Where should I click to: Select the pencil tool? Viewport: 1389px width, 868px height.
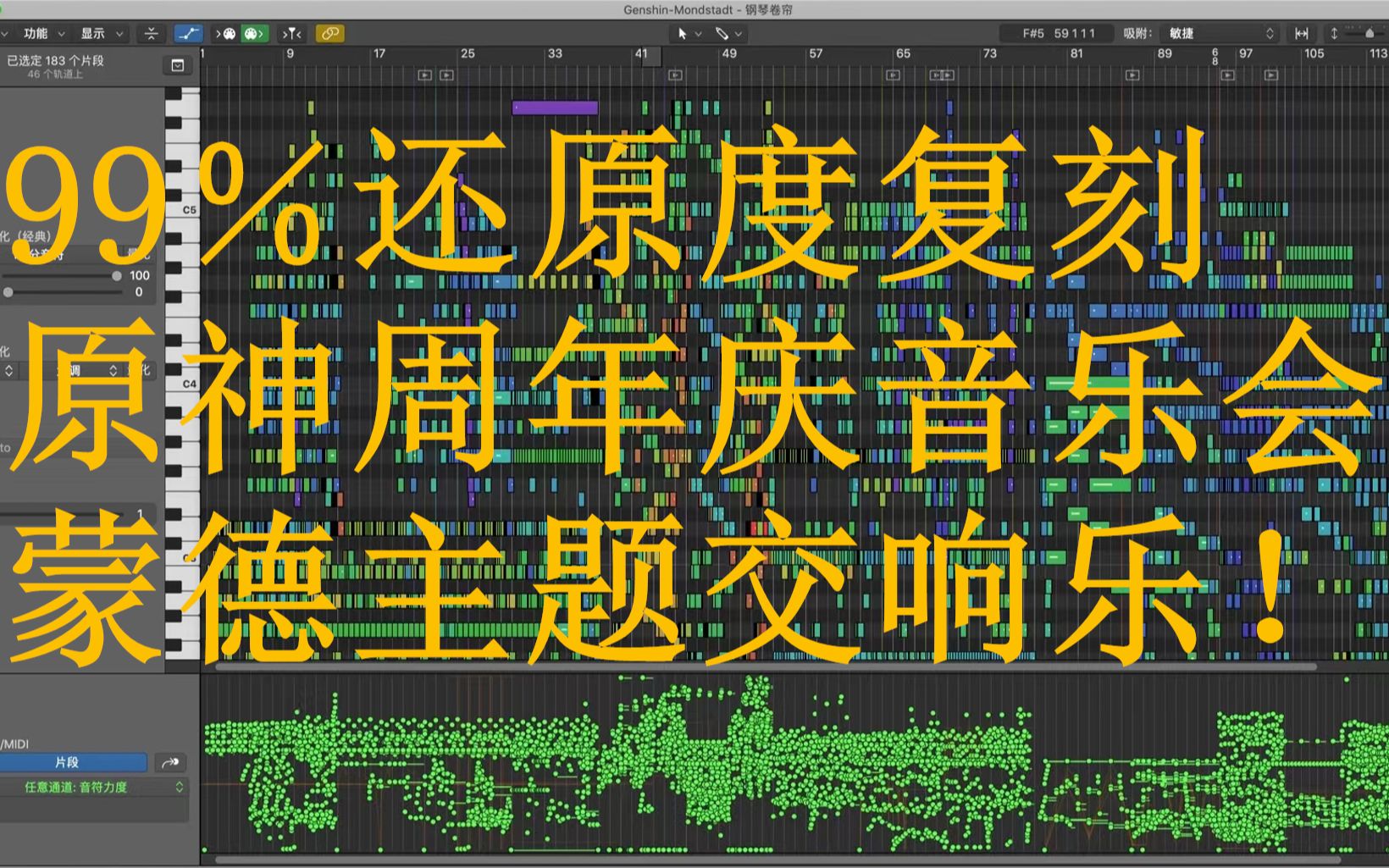[722, 34]
